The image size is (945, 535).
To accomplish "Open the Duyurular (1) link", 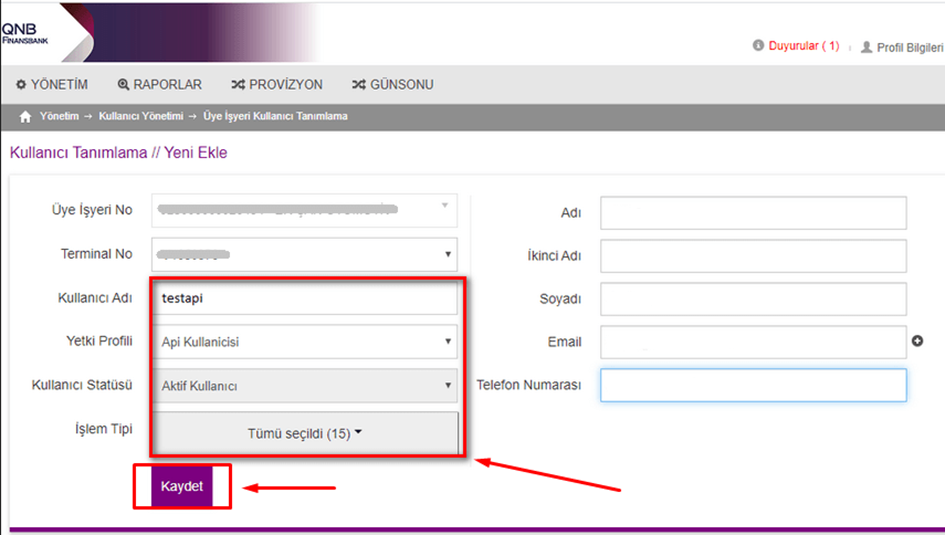I will click(x=803, y=46).
